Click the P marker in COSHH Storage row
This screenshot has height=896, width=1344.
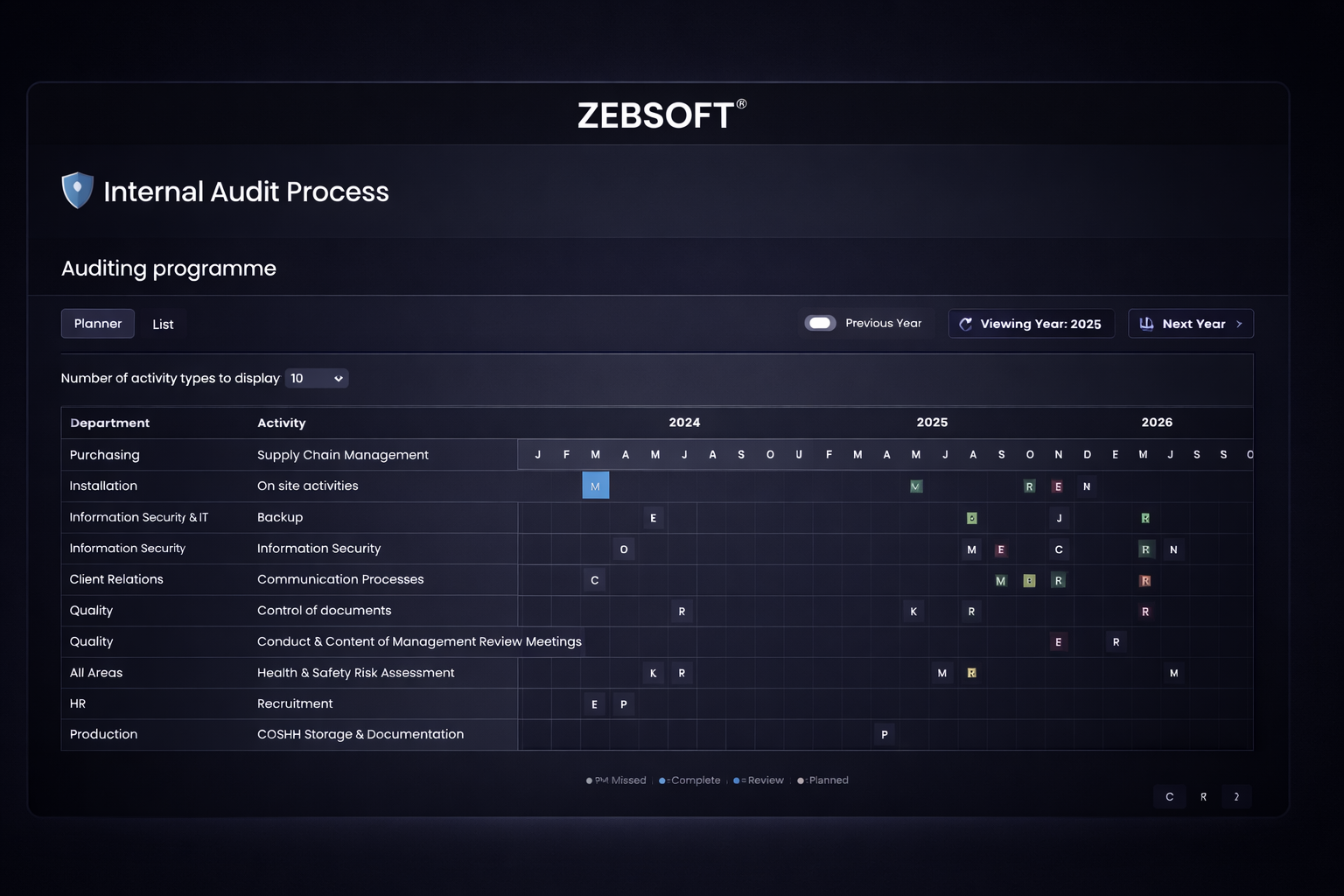tap(885, 735)
